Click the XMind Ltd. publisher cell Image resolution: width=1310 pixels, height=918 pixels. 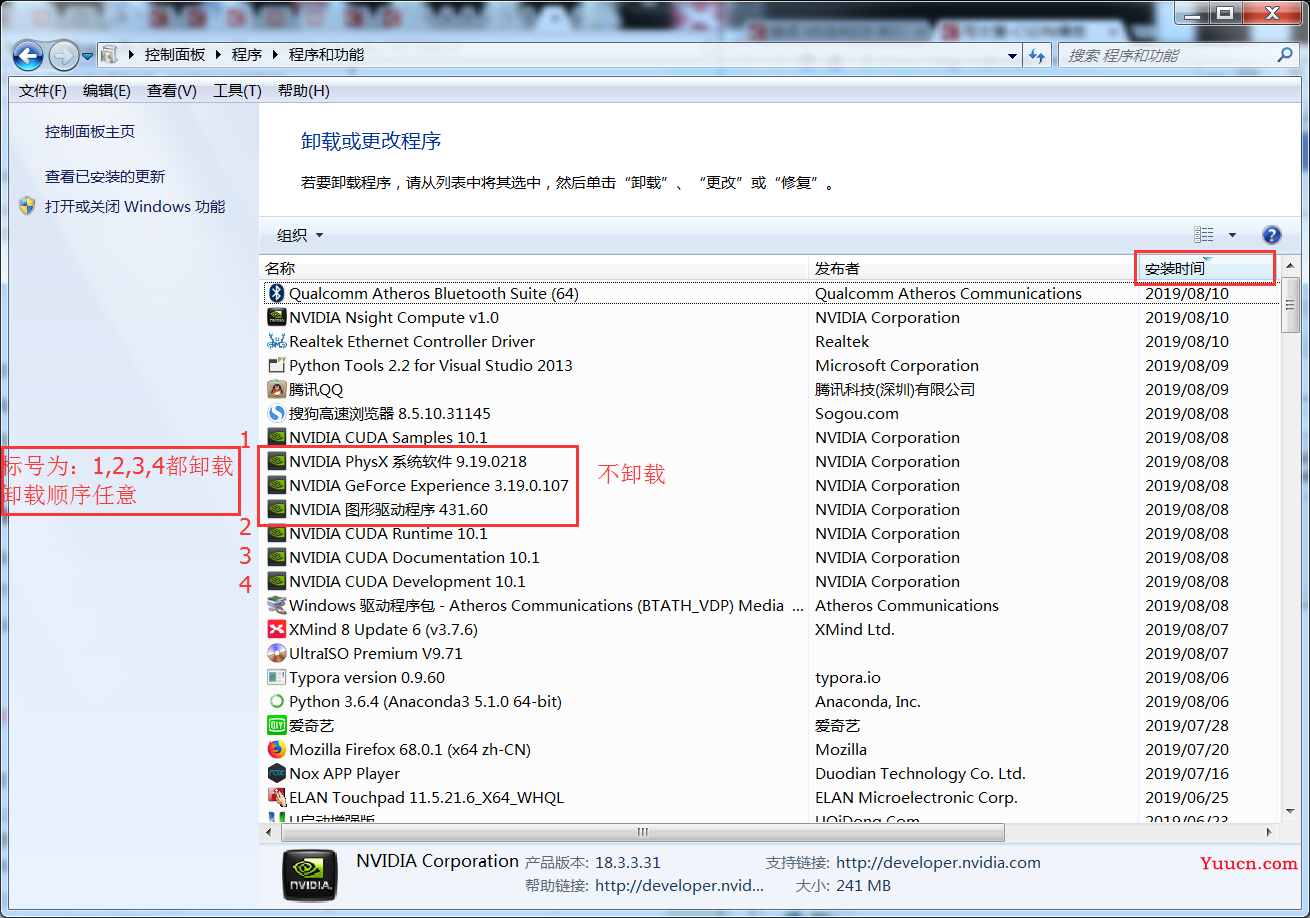[x=855, y=630]
